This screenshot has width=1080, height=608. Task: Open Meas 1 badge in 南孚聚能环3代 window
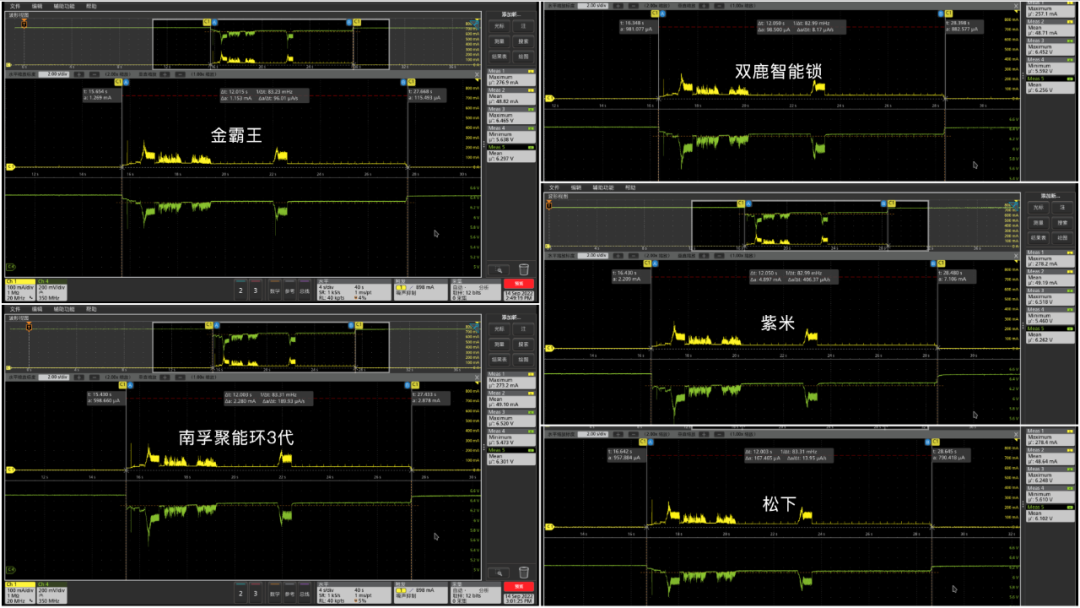511,380
